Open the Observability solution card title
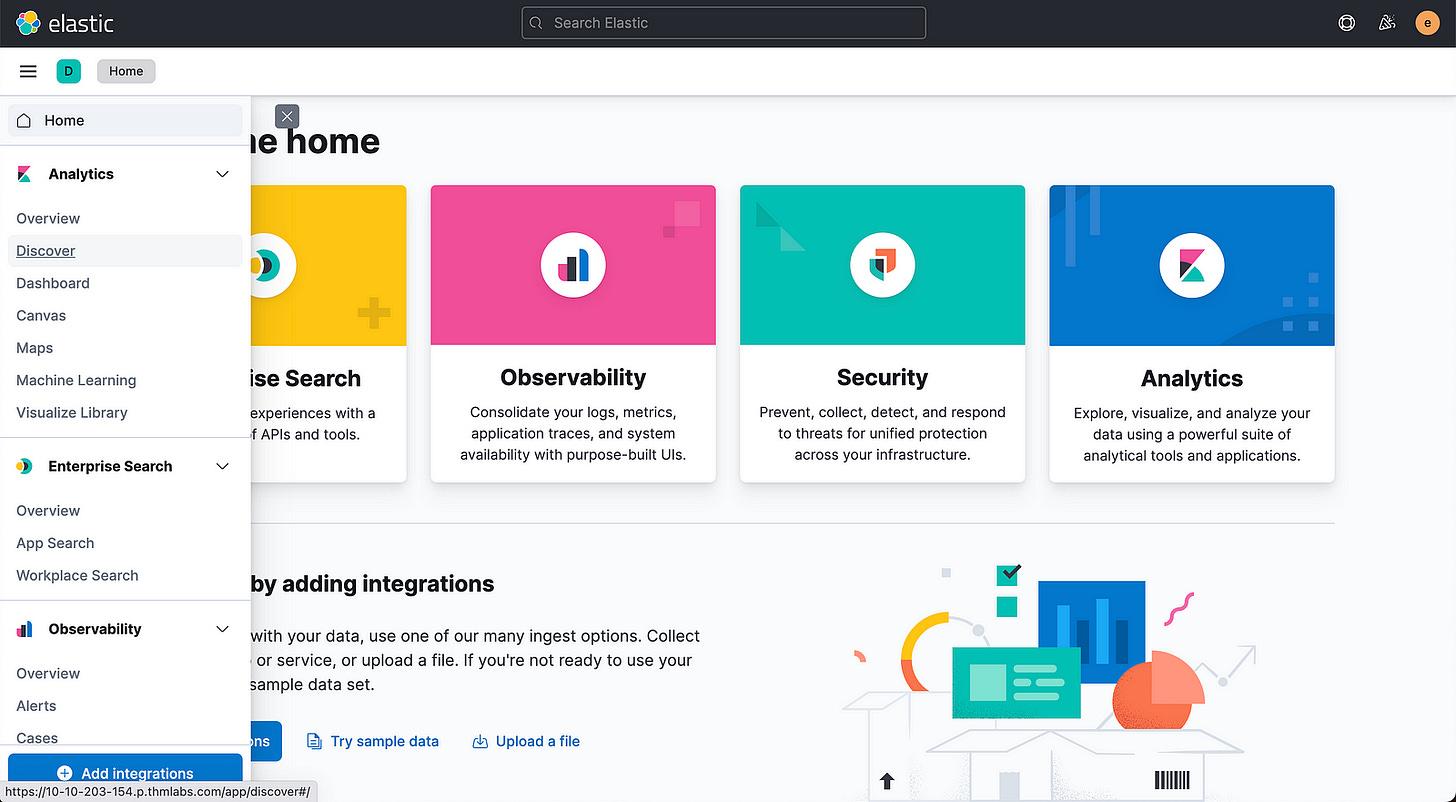1456x802 pixels. tap(573, 378)
